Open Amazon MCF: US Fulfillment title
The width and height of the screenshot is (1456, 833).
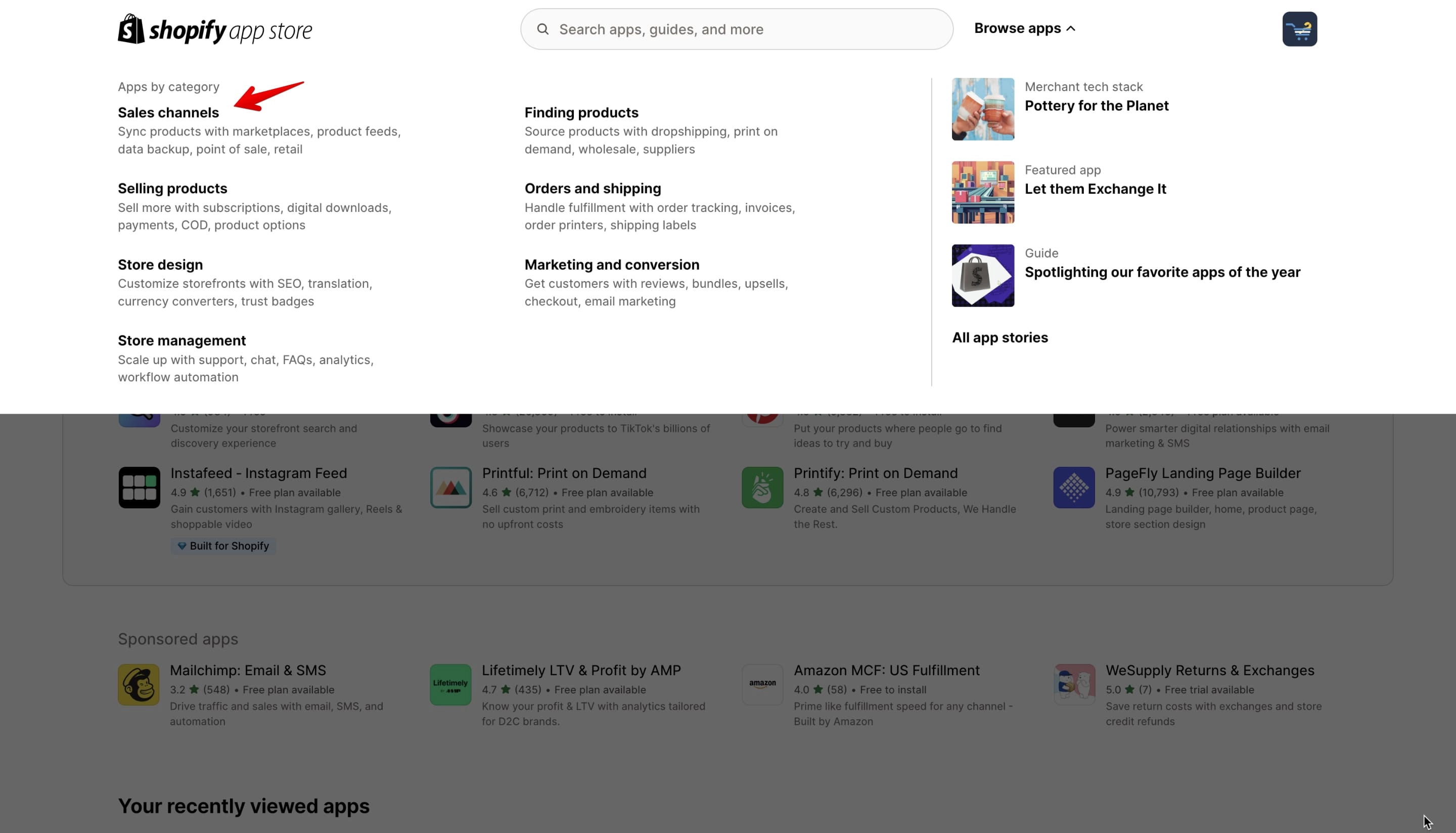click(886, 670)
